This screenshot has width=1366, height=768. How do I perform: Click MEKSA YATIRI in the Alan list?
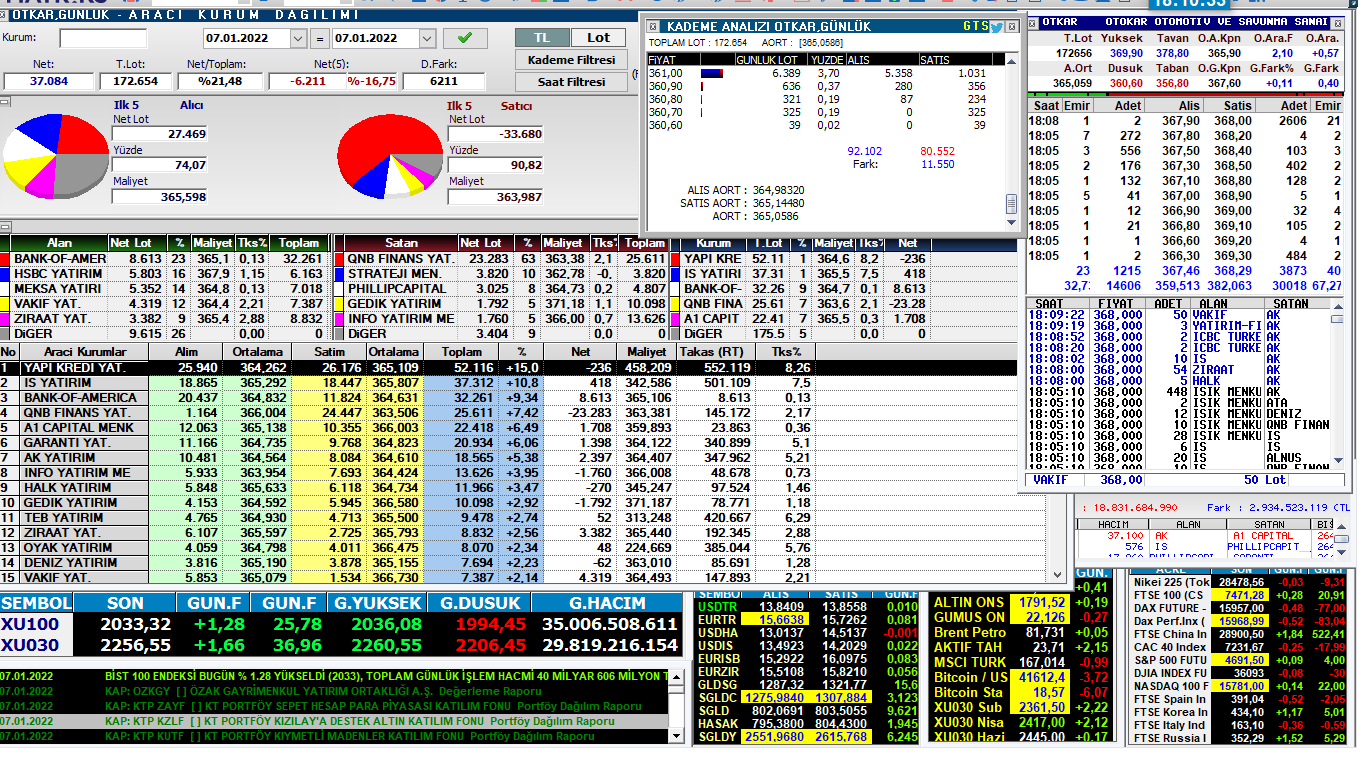pos(57,289)
